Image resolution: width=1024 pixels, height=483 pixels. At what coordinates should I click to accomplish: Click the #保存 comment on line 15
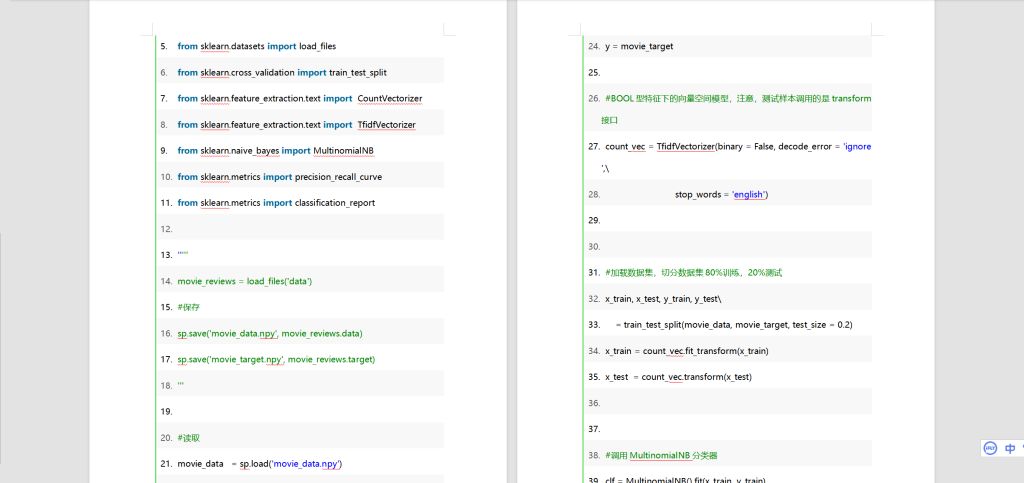point(189,307)
